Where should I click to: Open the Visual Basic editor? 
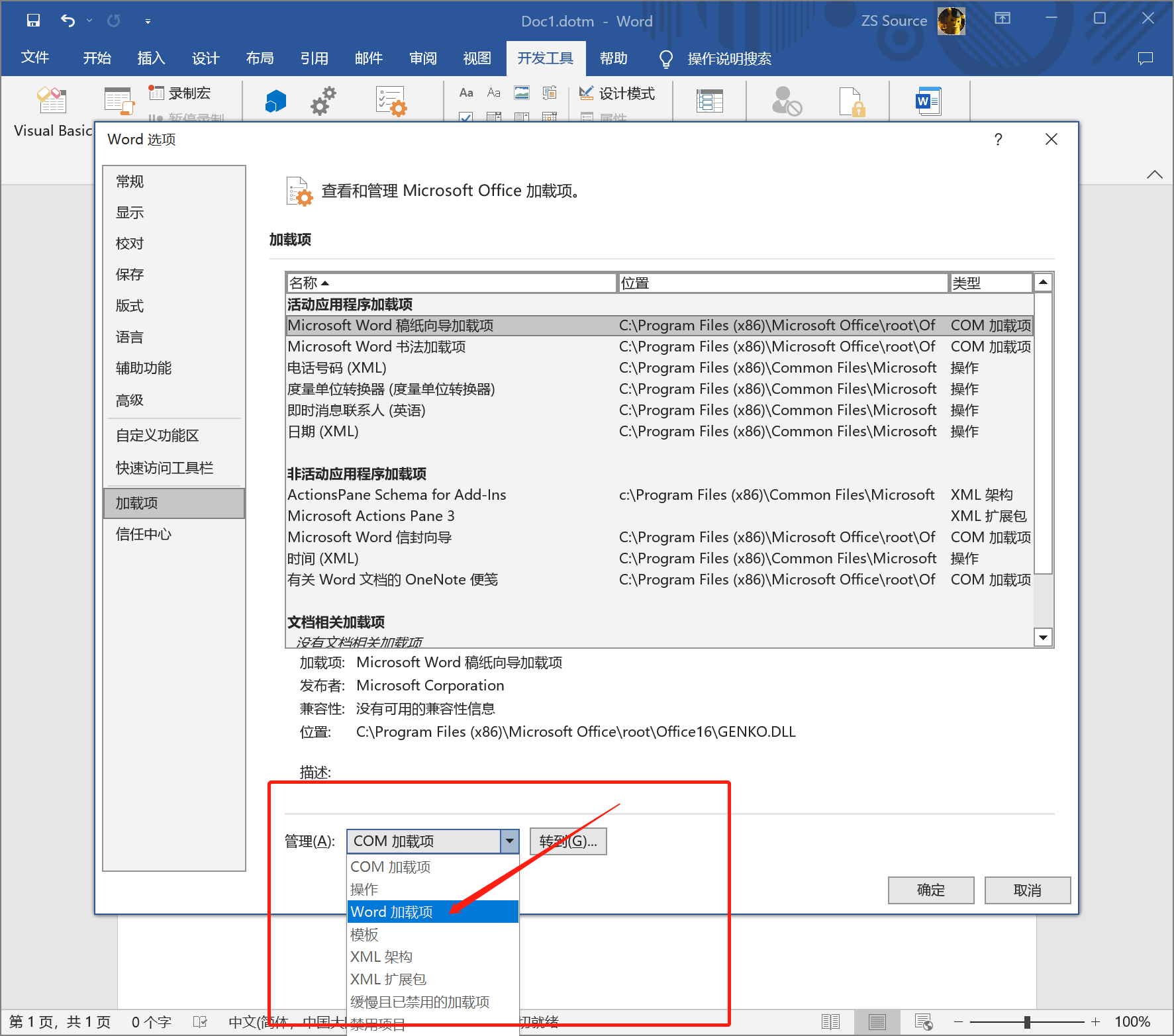pyautogui.click(x=52, y=109)
